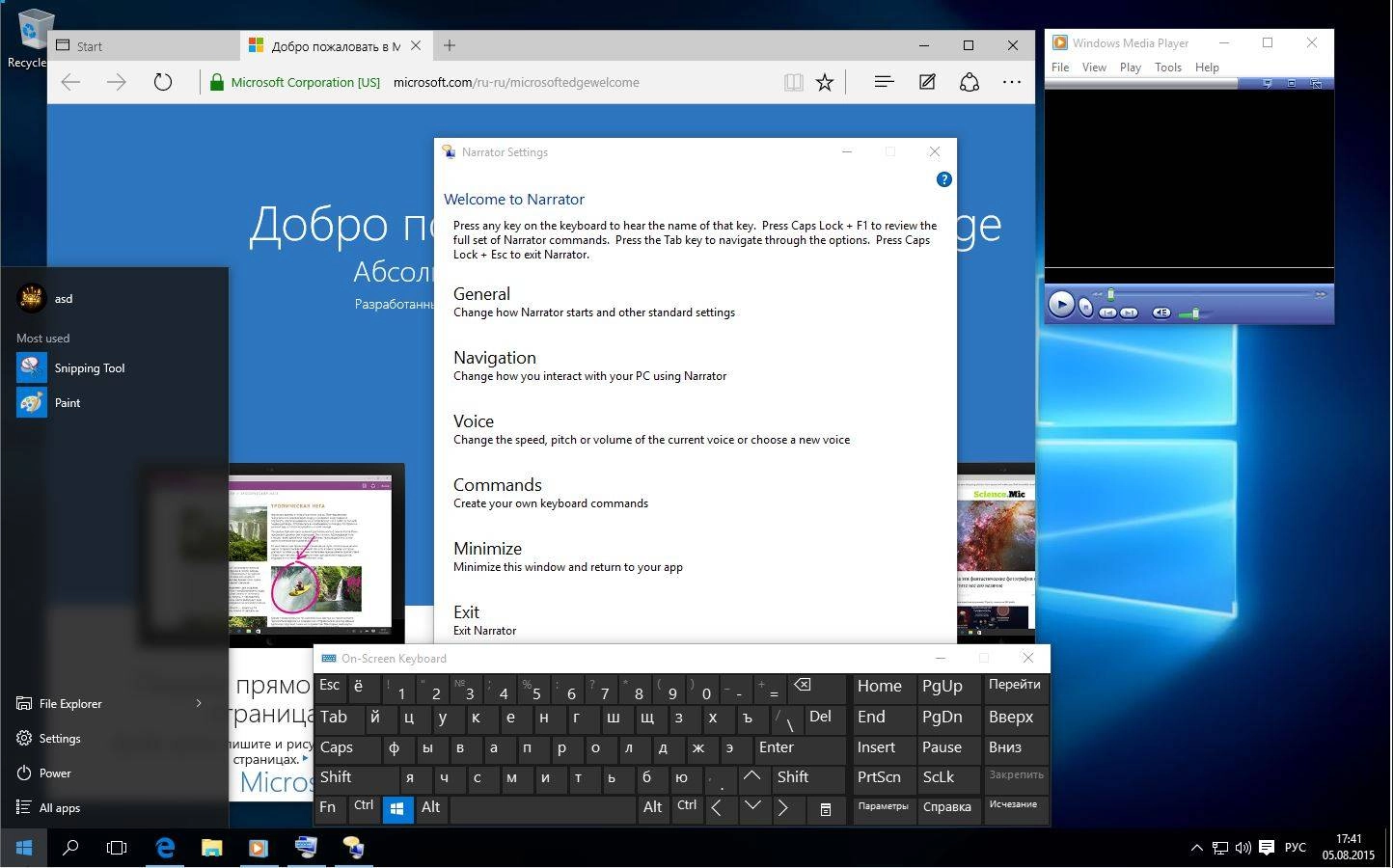Skip to next track in Media Player
1393x868 pixels.
[1129, 312]
